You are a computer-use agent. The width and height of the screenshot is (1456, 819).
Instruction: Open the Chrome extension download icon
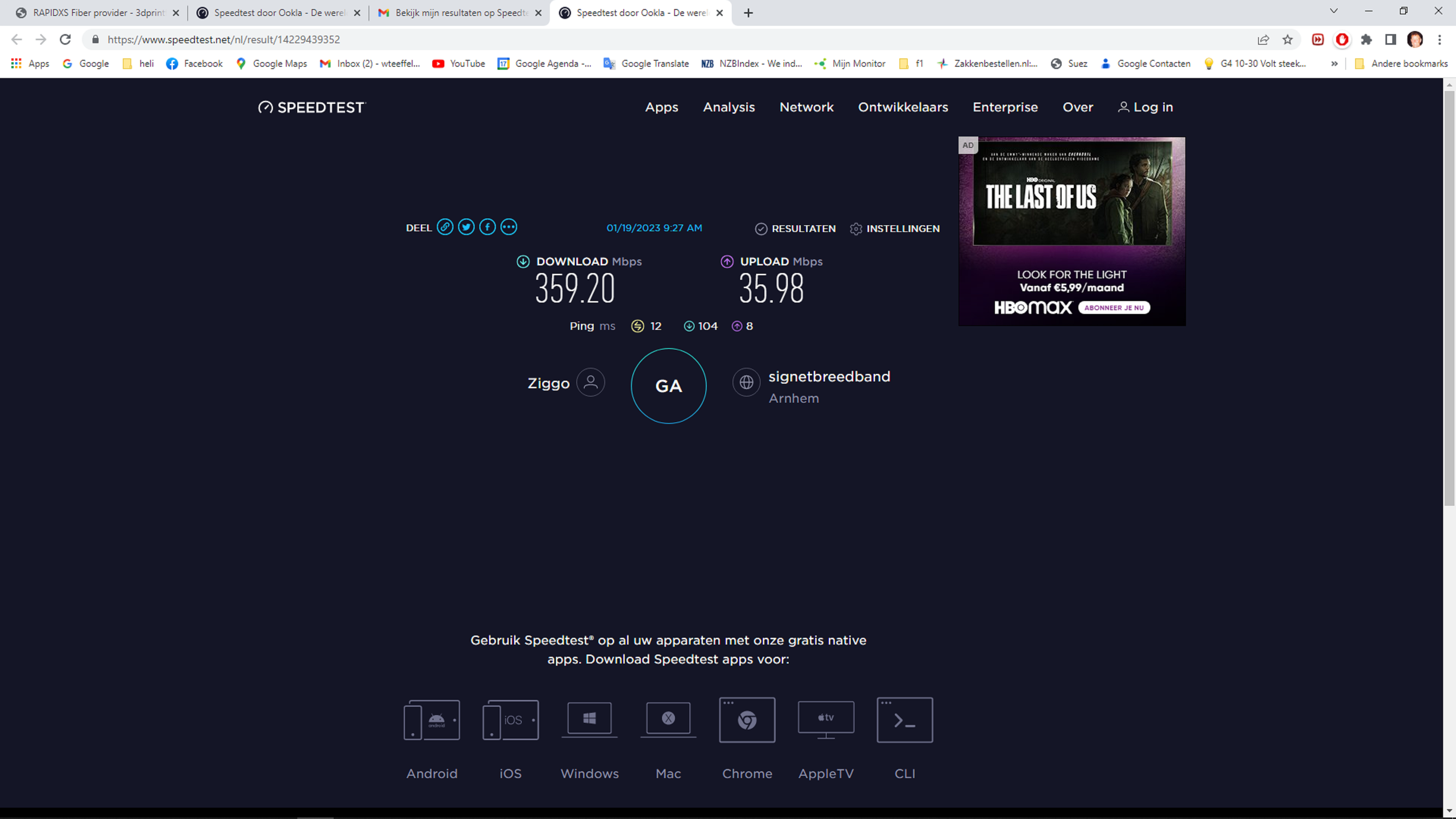pos(747,720)
